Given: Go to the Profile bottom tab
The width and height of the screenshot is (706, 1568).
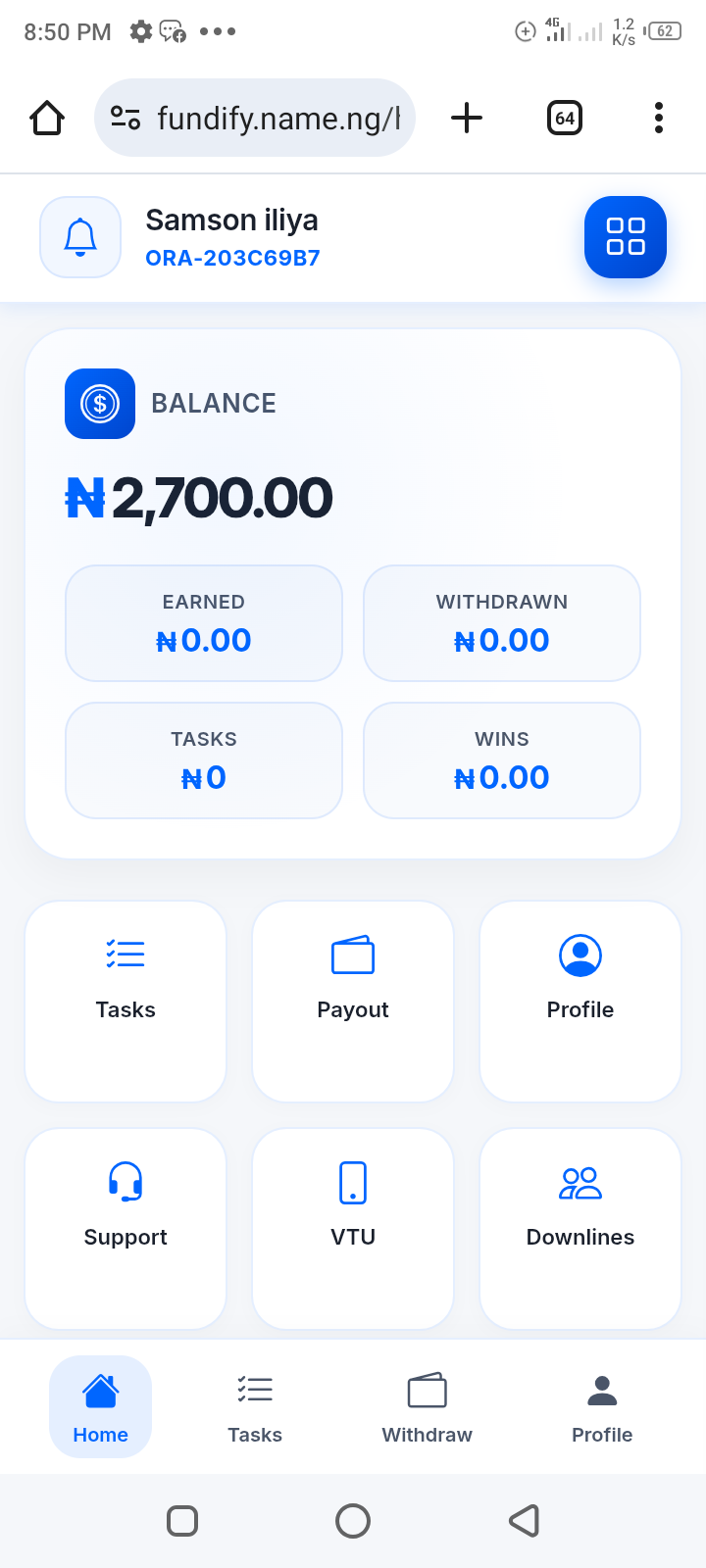Looking at the screenshot, I should click(x=602, y=1407).
